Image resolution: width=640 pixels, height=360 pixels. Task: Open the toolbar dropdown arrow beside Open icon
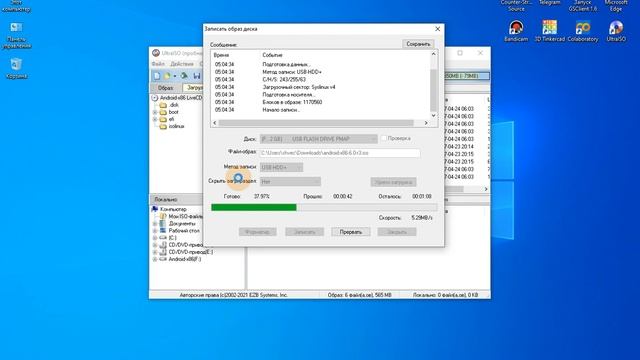point(175,76)
